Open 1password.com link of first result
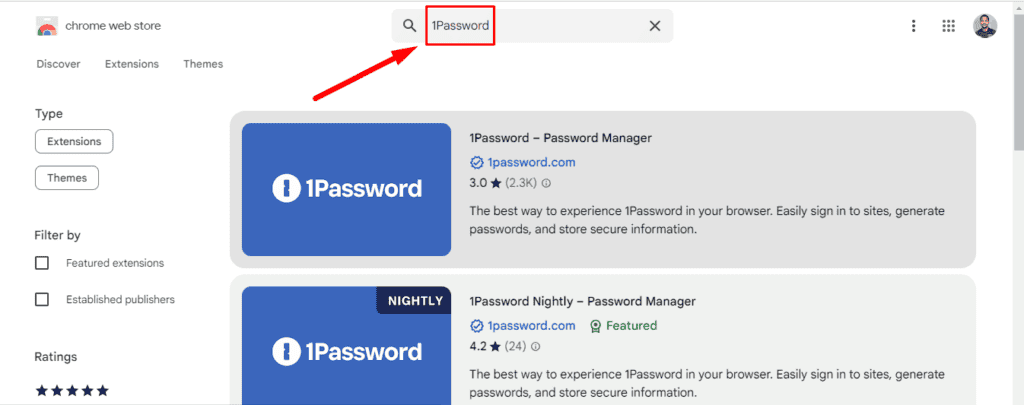The height and width of the screenshot is (405, 1024). (531, 162)
